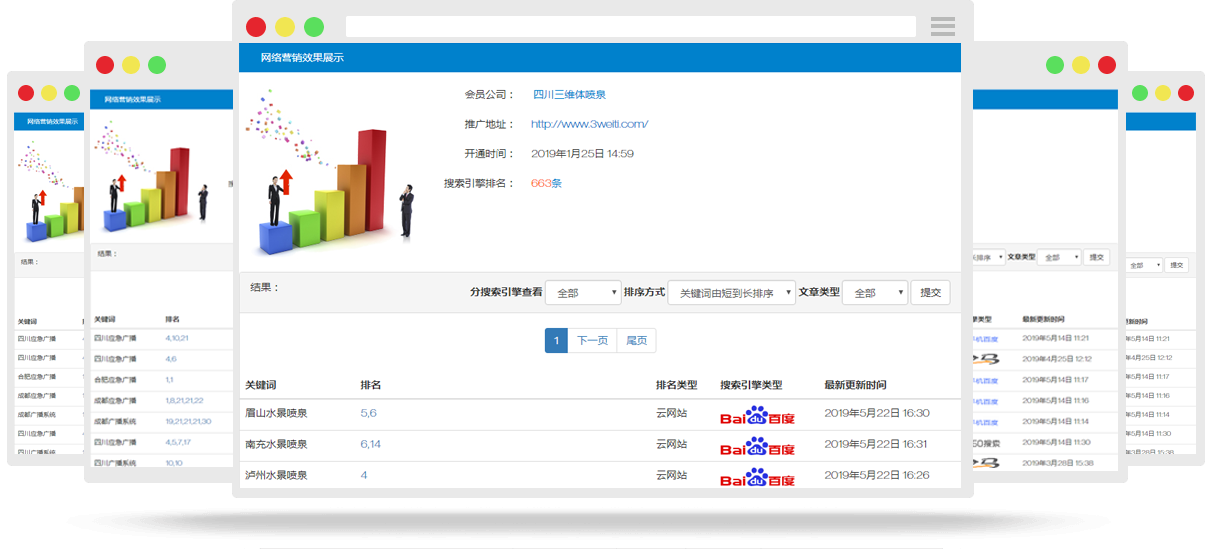Screen dimensions: 1209x549
Task: Click the red circle button on main window
Action: pos(256,27)
